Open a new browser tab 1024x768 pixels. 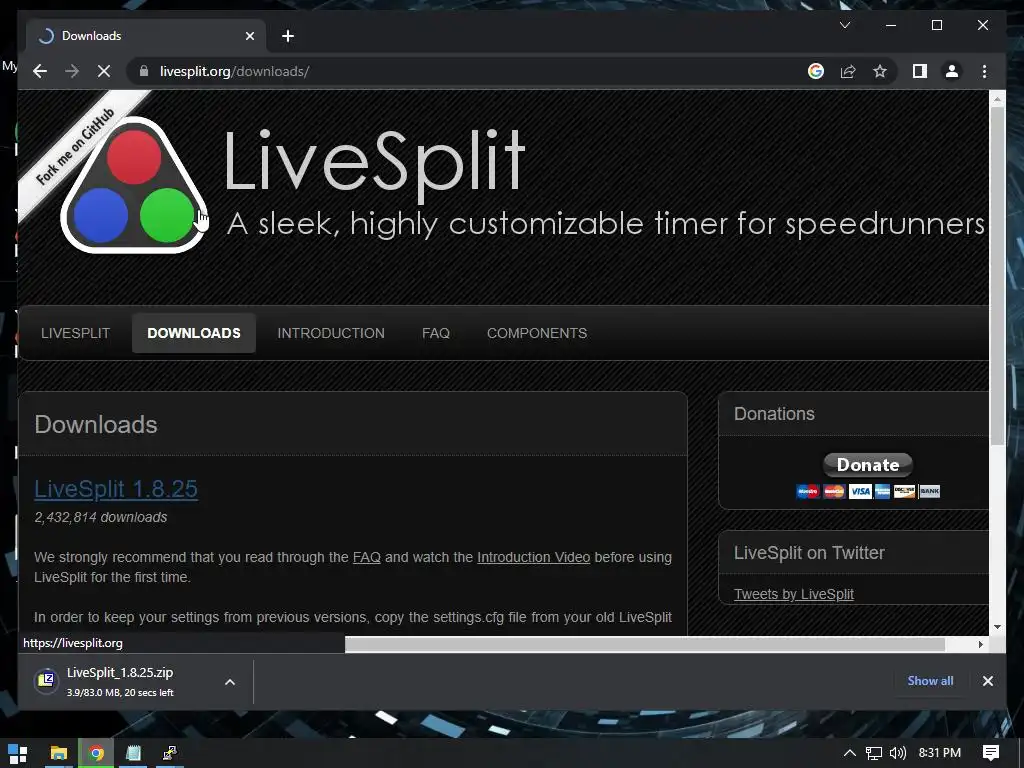[288, 36]
